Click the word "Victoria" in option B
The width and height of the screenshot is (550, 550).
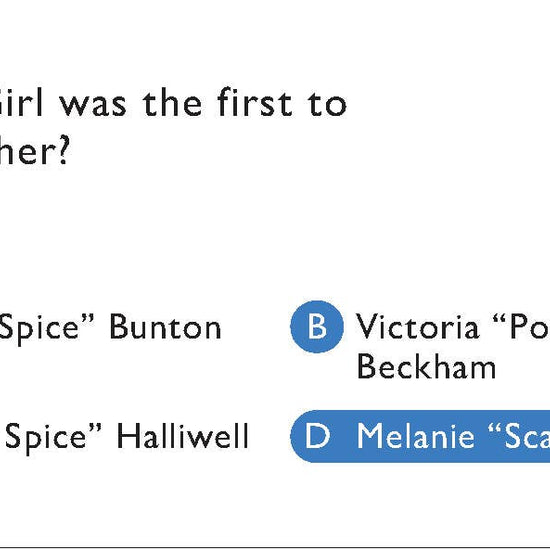(417, 327)
